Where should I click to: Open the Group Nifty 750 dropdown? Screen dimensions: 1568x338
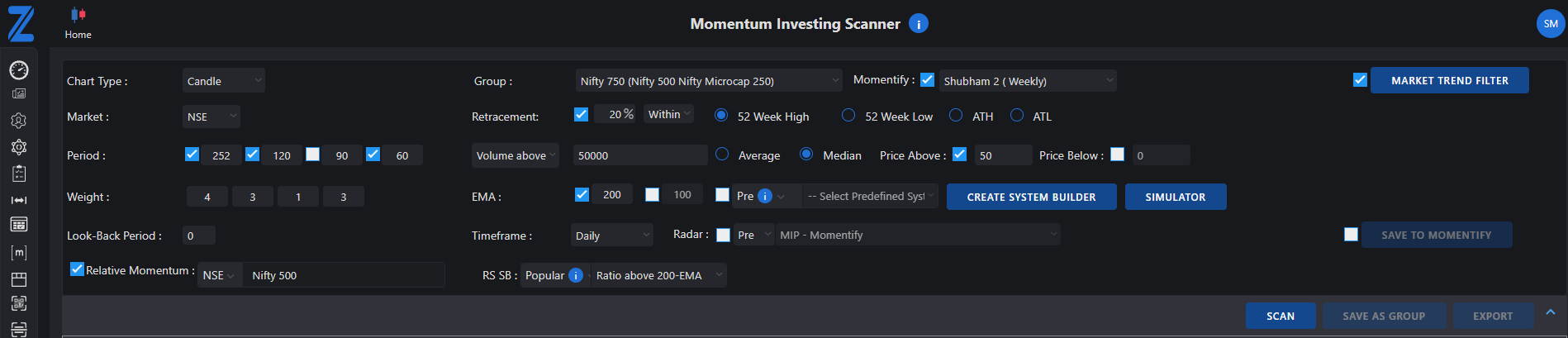708,80
